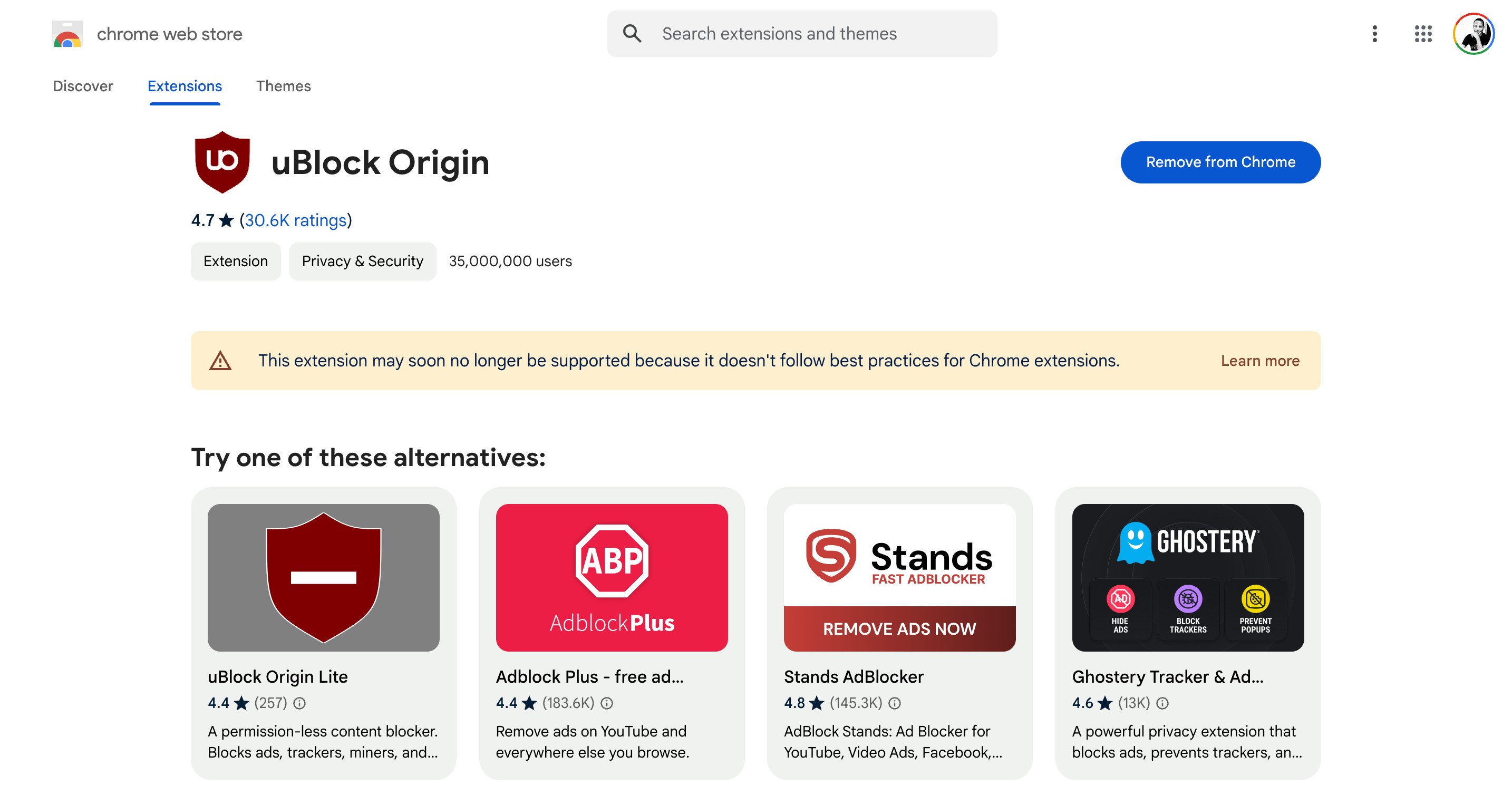The height and width of the screenshot is (795, 1512).
Task: Select the Extensions tab
Action: 185,86
